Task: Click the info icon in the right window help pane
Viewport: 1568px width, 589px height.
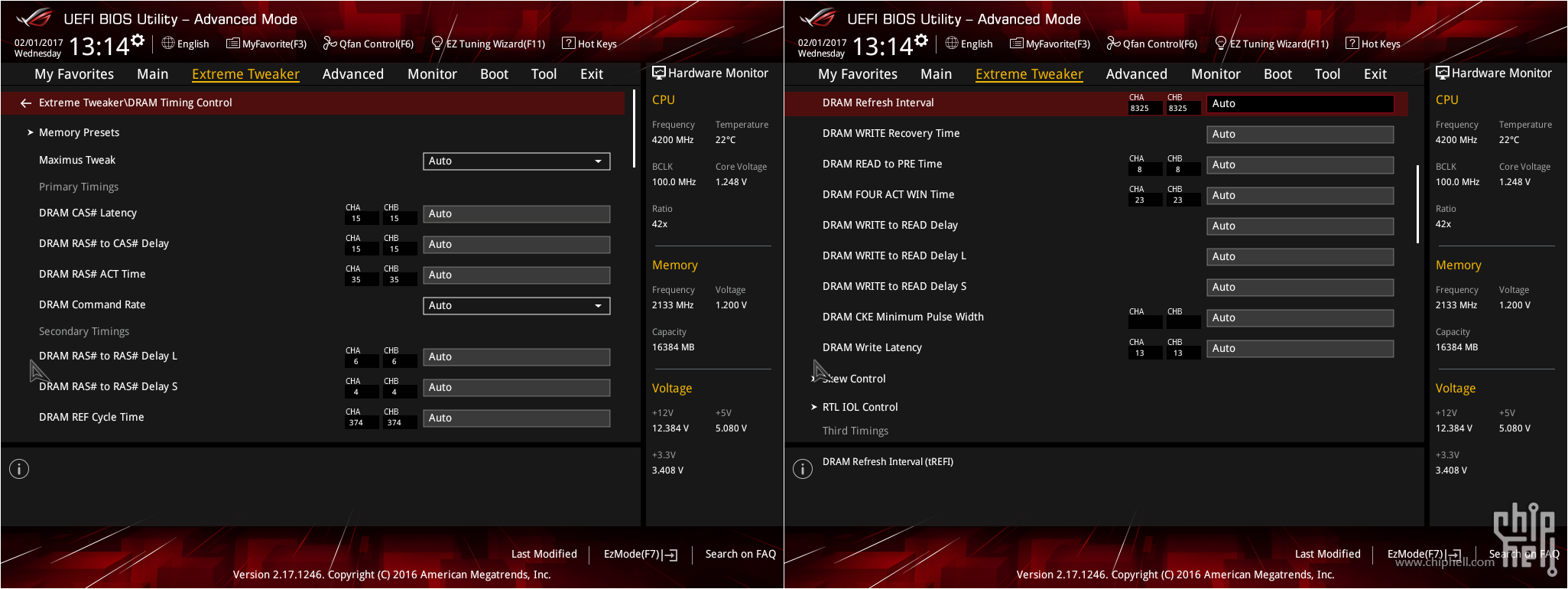Action: click(803, 469)
